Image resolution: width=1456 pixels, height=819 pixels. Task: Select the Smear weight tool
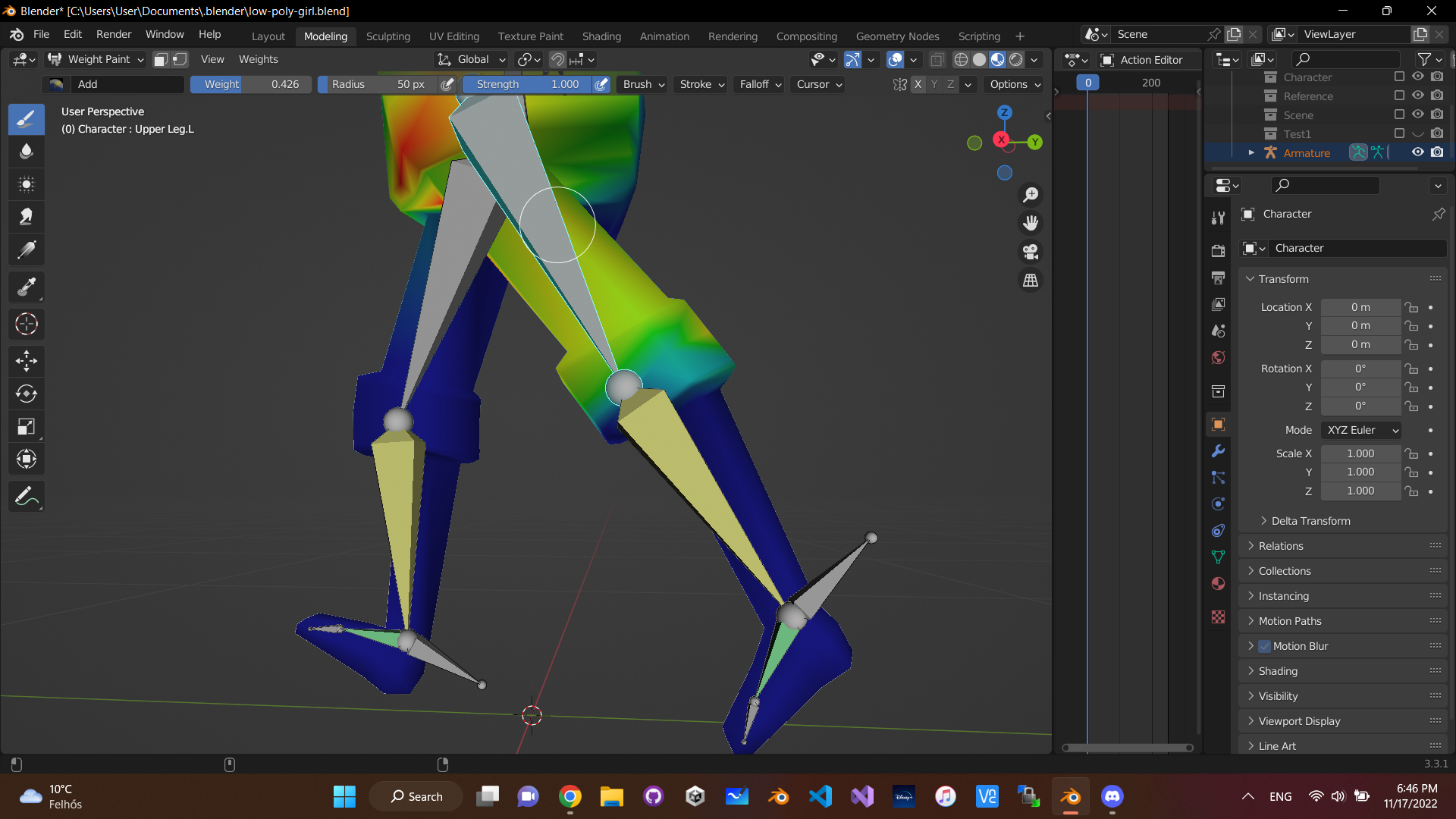click(x=27, y=217)
